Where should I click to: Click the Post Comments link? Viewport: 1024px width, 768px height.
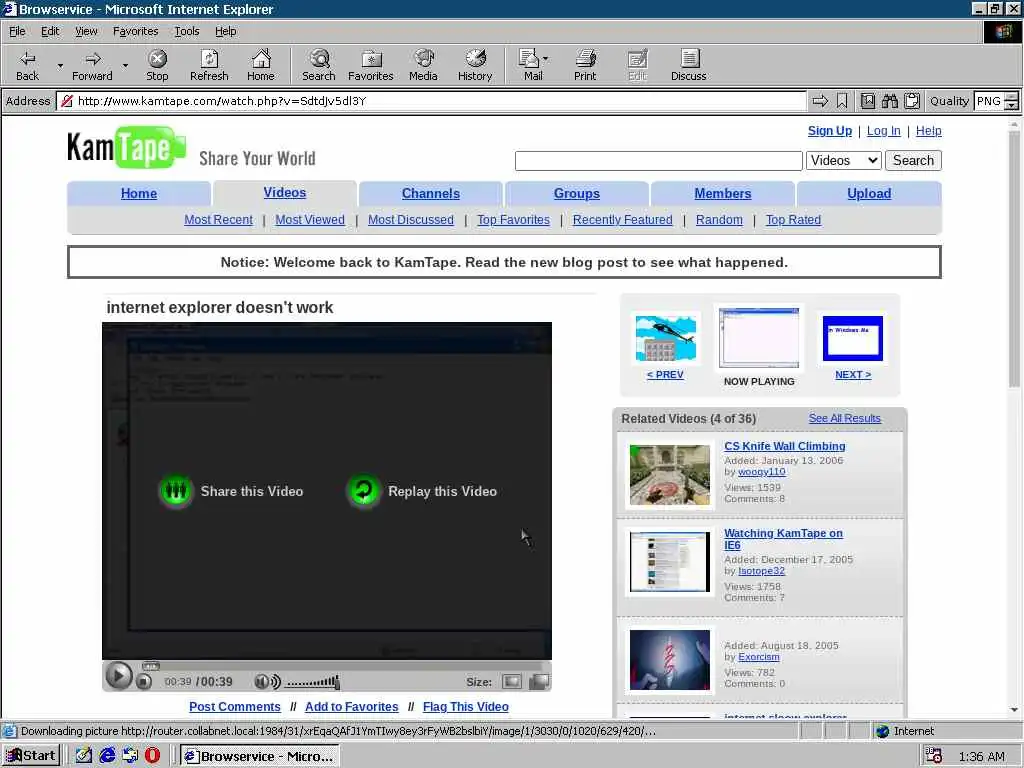(x=234, y=707)
